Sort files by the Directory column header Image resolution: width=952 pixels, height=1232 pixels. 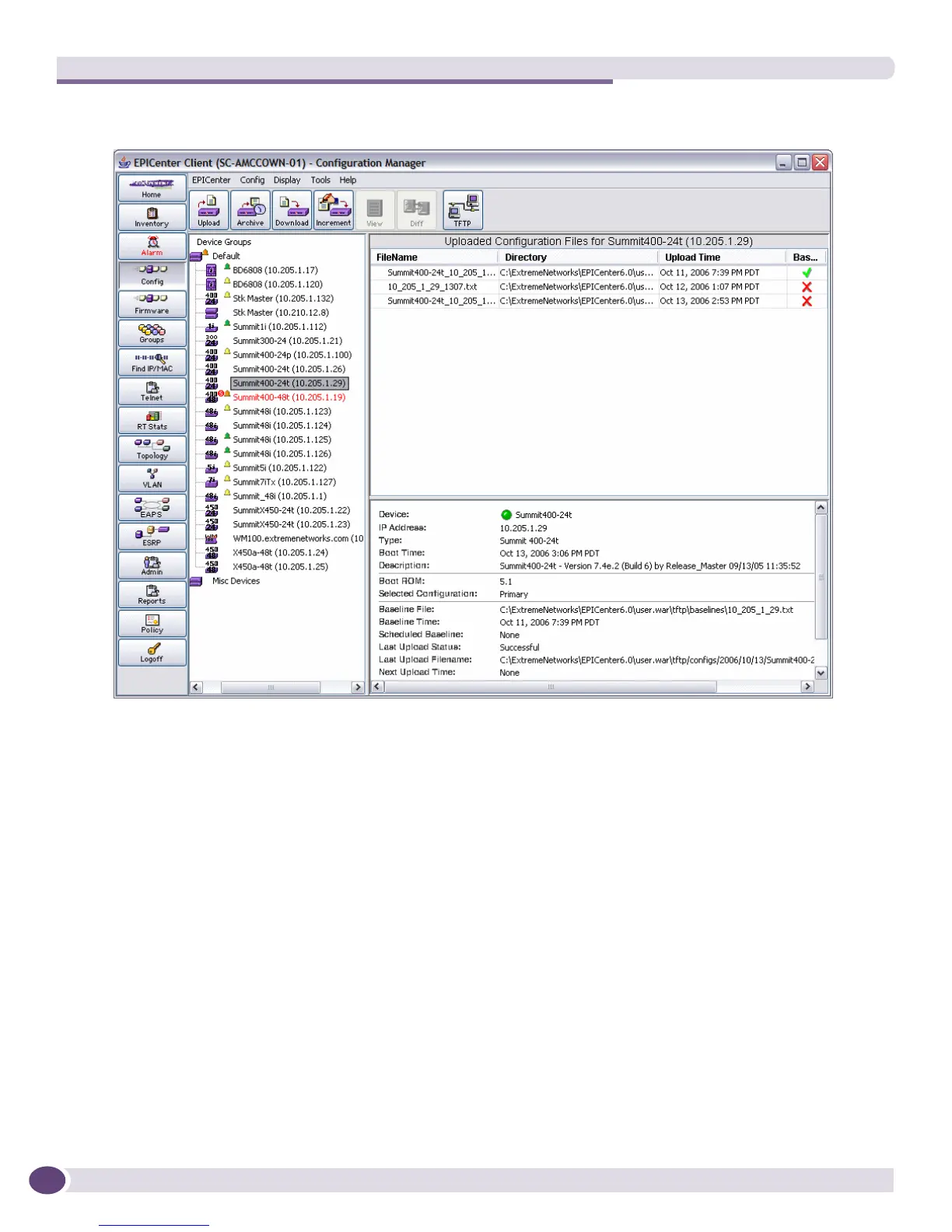click(x=579, y=257)
